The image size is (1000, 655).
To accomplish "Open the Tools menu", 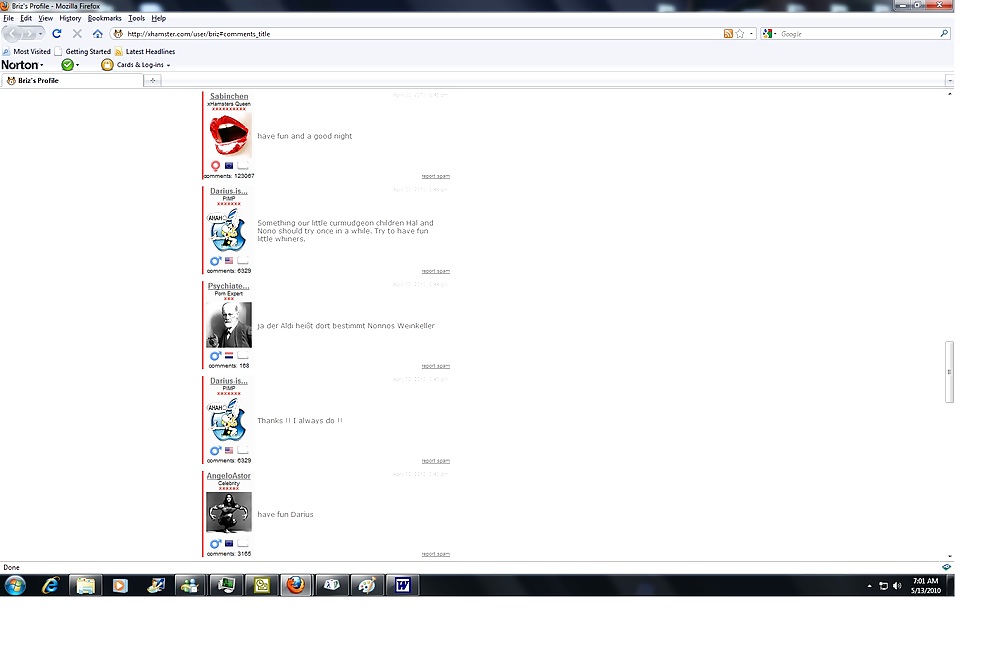I will tap(136, 18).
